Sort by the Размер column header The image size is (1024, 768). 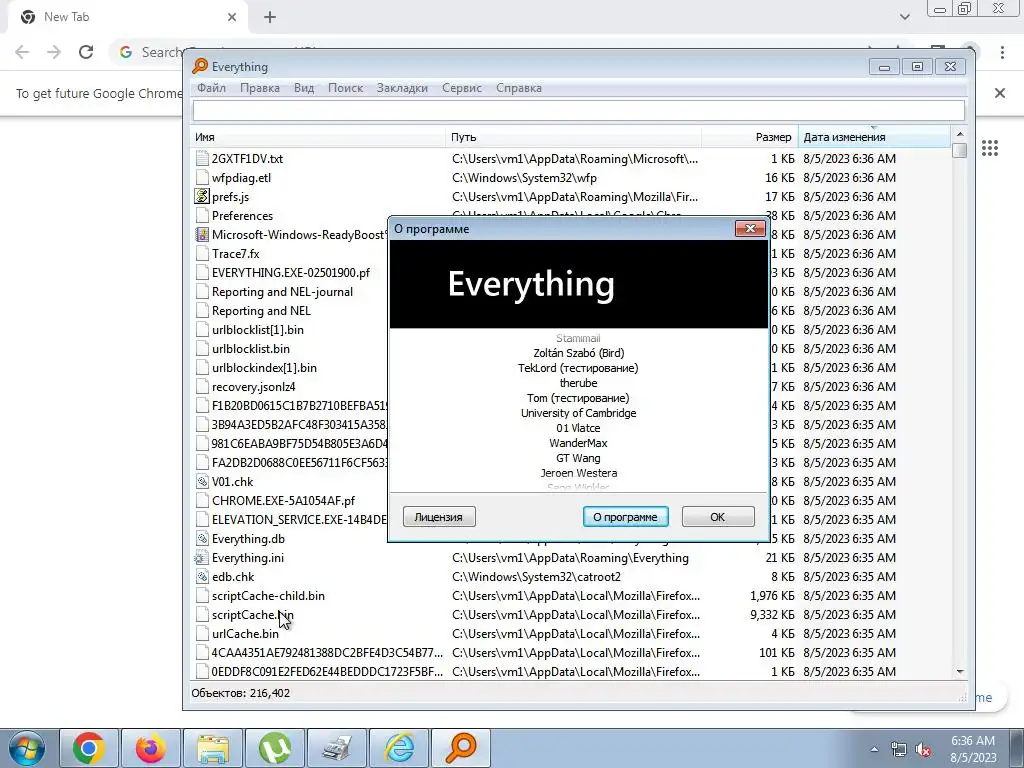click(x=750, y=137)
